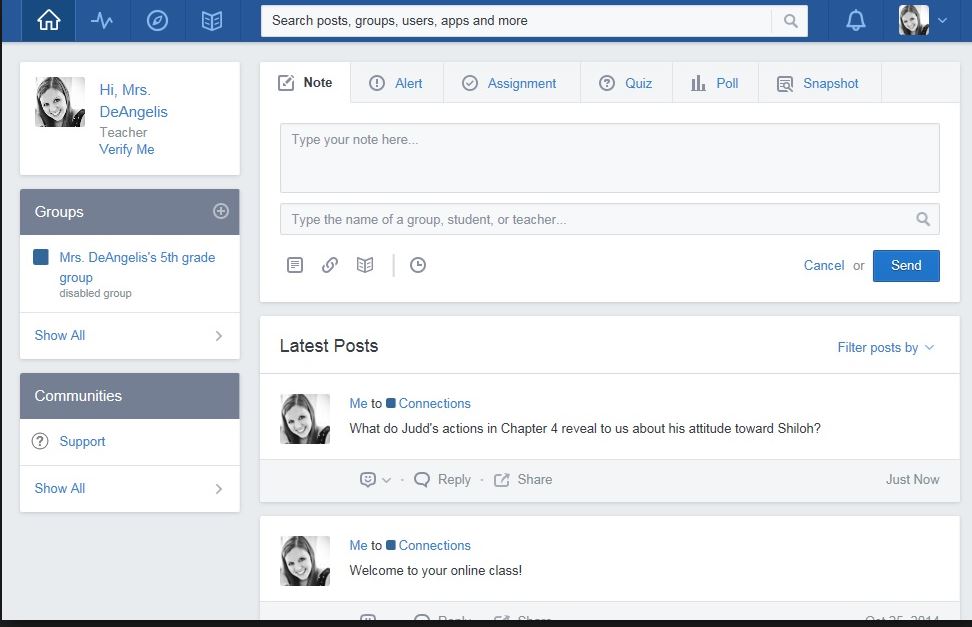The image size is (972, 627).
Task: Open the Progress activity pulse icon
Action: pyautogui.click(x=102, y=20)
